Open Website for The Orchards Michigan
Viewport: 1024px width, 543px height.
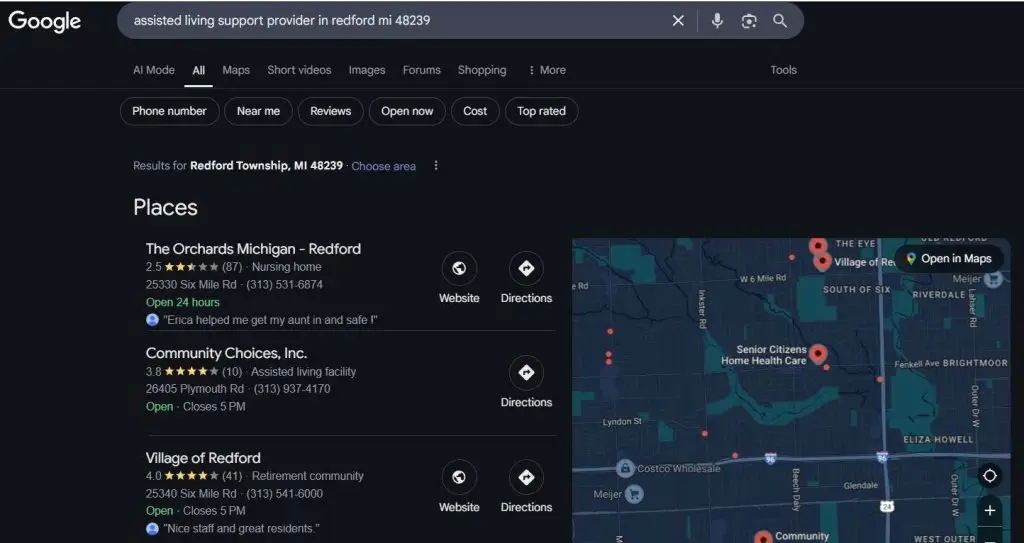point(459,278)
